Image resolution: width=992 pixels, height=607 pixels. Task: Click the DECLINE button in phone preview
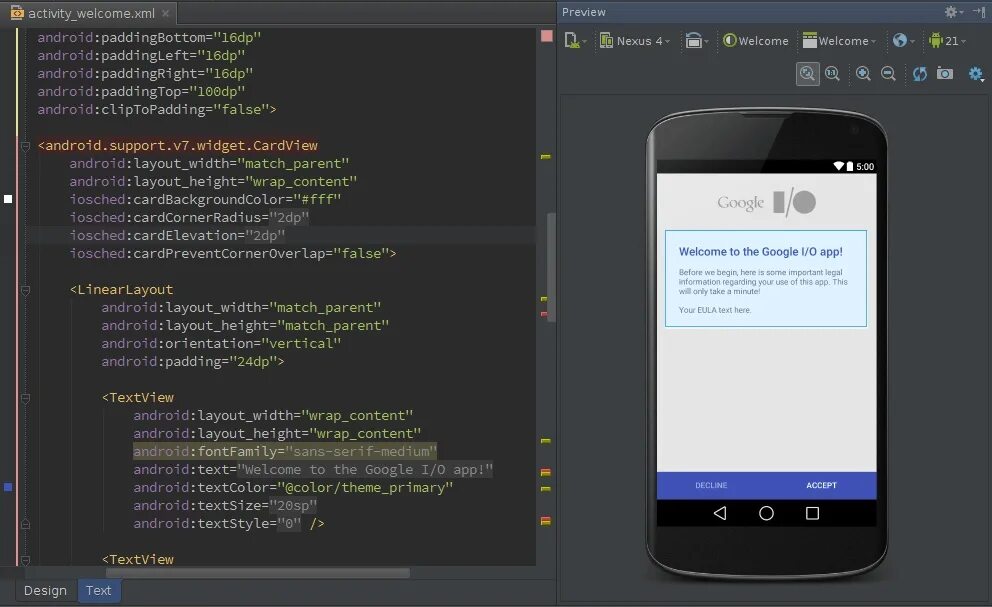[711, 485]
